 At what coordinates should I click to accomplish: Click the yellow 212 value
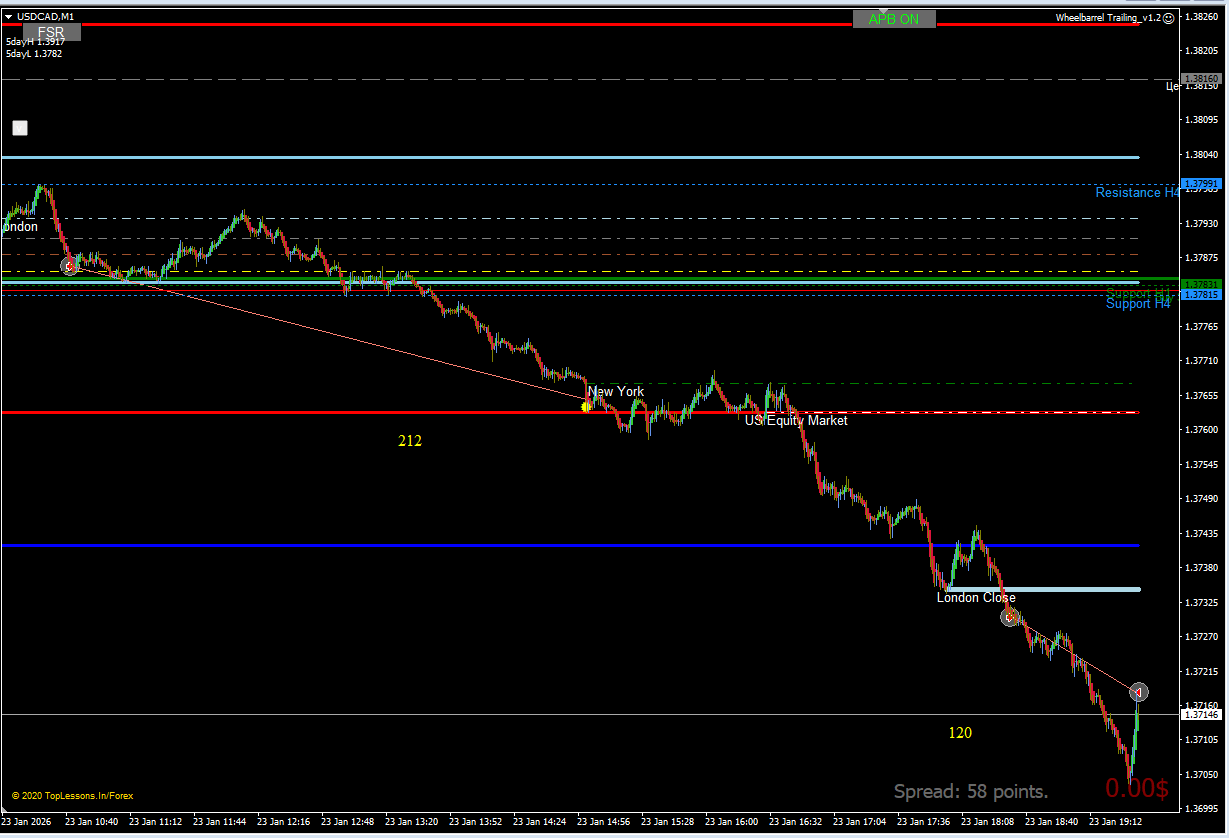coord(410,440)
